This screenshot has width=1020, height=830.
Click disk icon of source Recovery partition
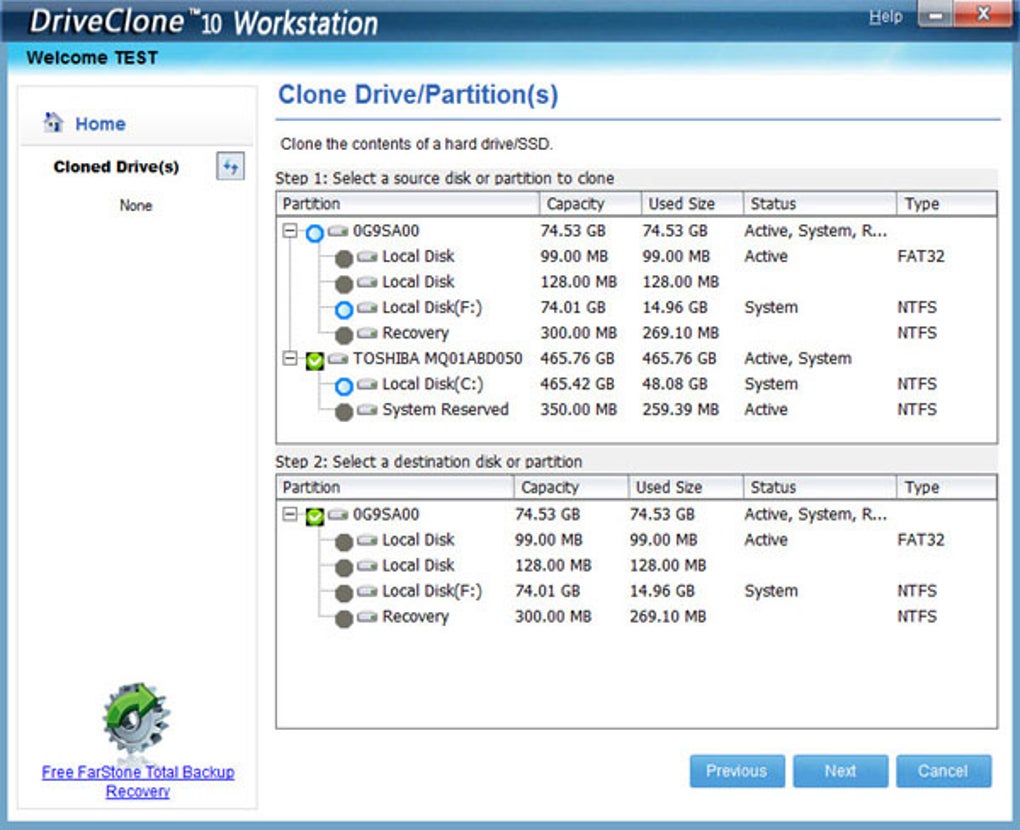[368, 333]
